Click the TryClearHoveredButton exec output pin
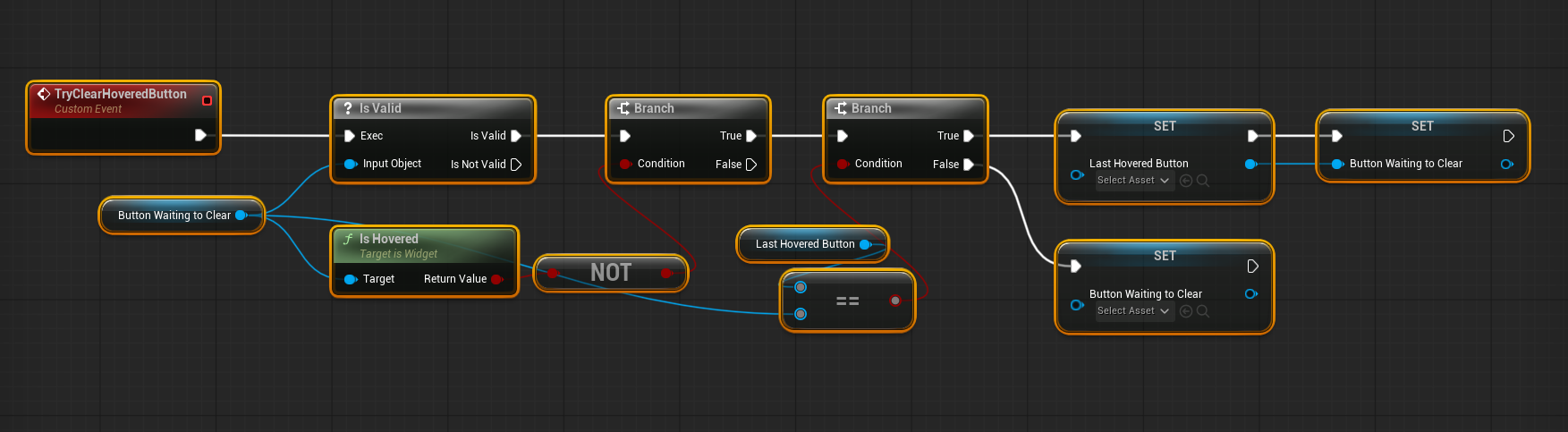The image size is (1568, 432). point(200,135)
